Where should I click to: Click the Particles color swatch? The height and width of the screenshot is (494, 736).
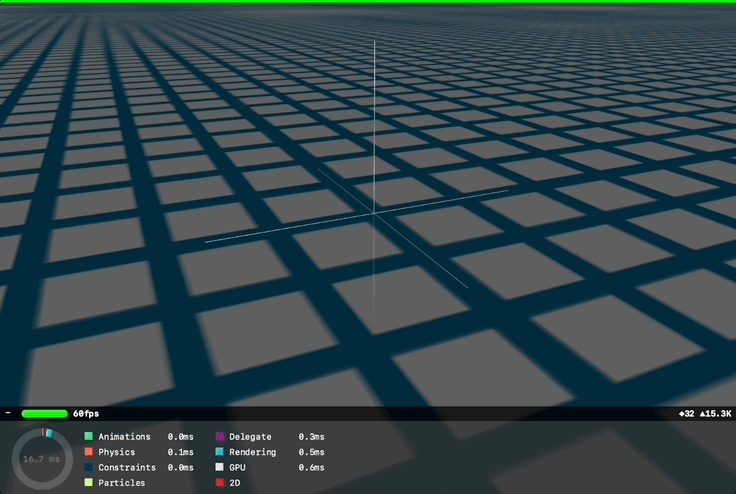pos(89,482)
